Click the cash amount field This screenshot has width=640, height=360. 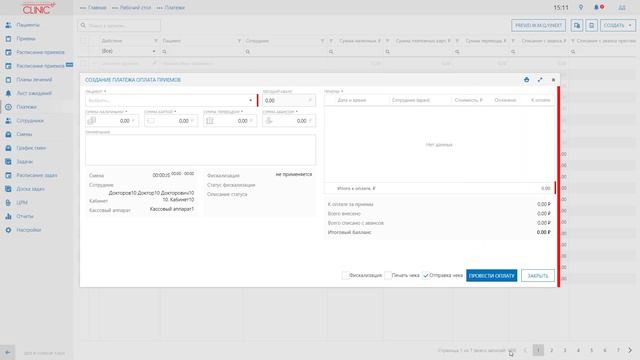[112, 121]
